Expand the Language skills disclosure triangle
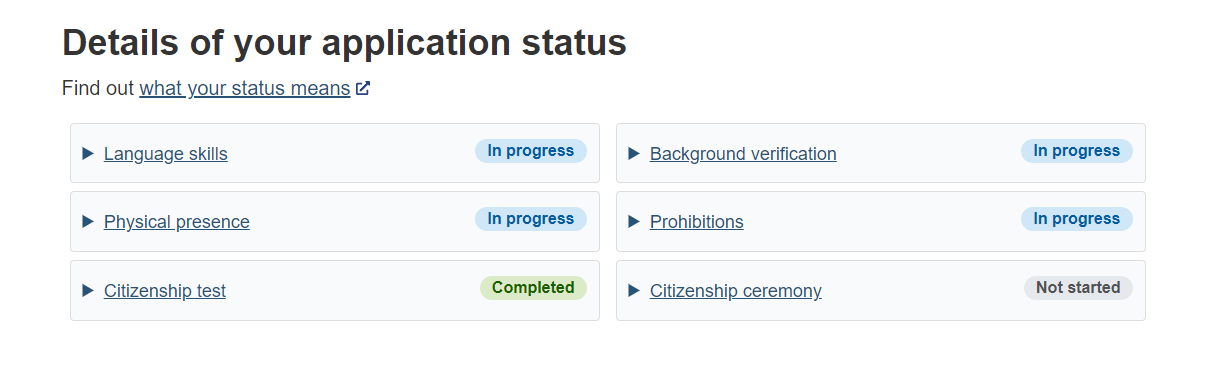Image resolution: width=1216 pixels, height=376 pixels. click(88, 154)
